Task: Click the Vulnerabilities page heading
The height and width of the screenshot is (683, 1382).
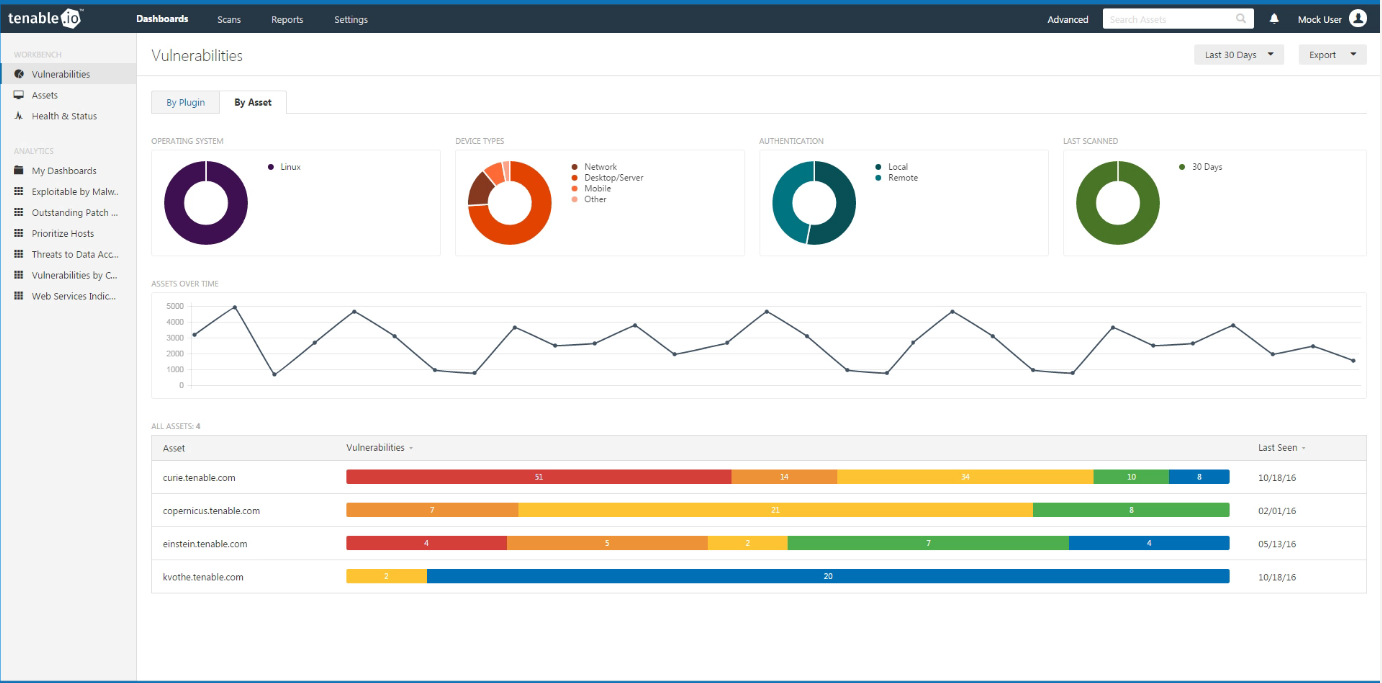Action: coord(197,56)
